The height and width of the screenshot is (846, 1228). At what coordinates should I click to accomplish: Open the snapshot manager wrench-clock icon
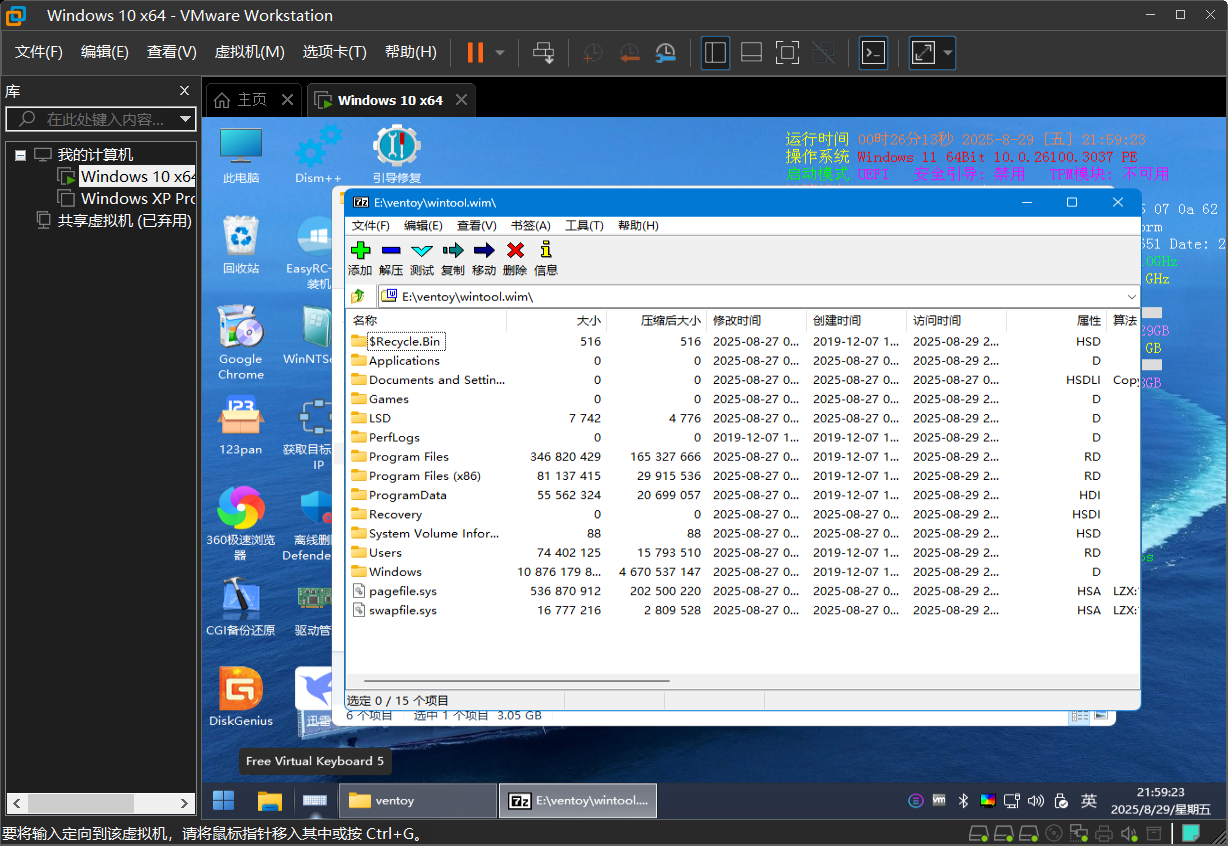point(666,53)
